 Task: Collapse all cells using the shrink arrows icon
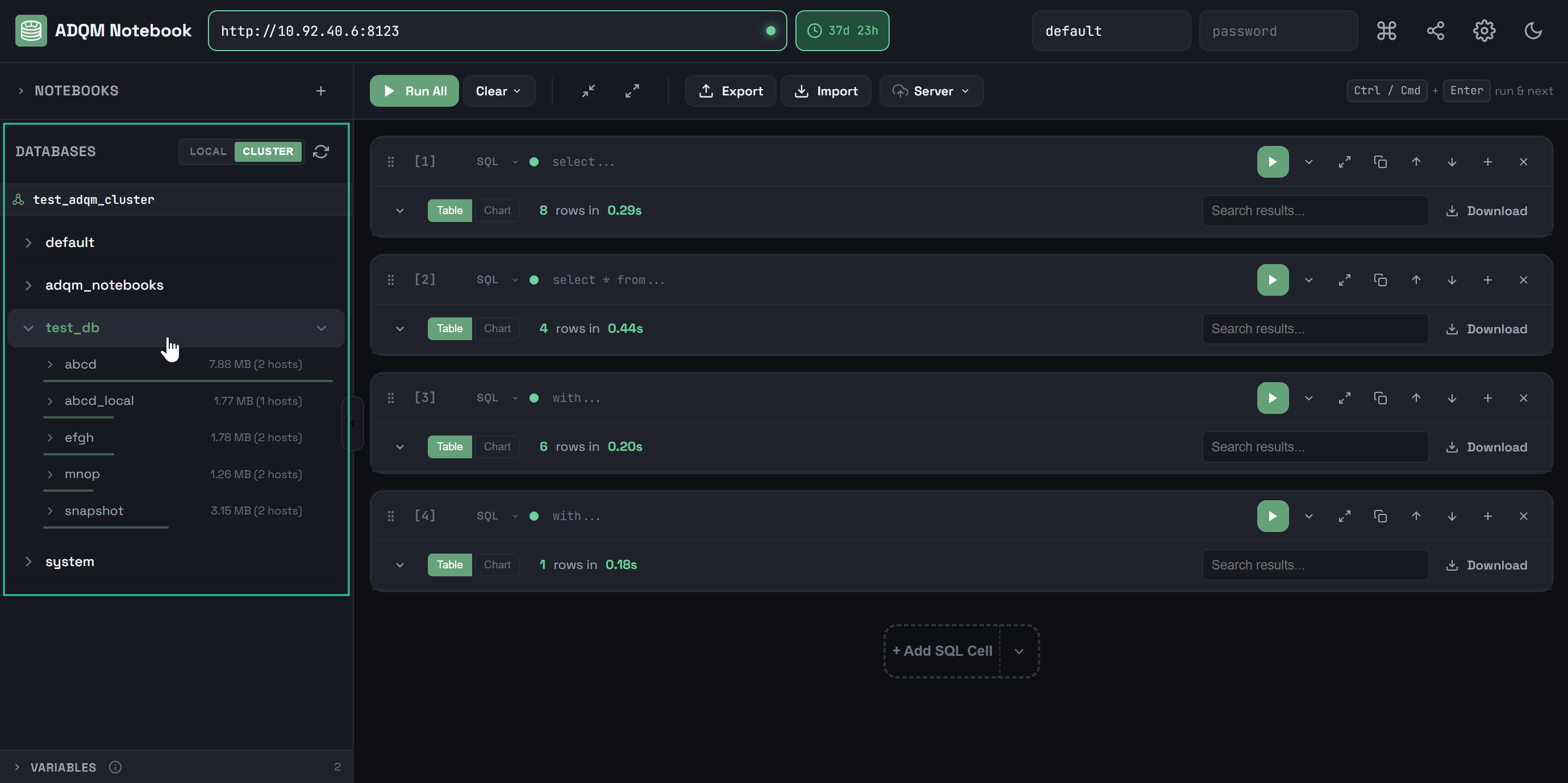[x=588, y=91]
